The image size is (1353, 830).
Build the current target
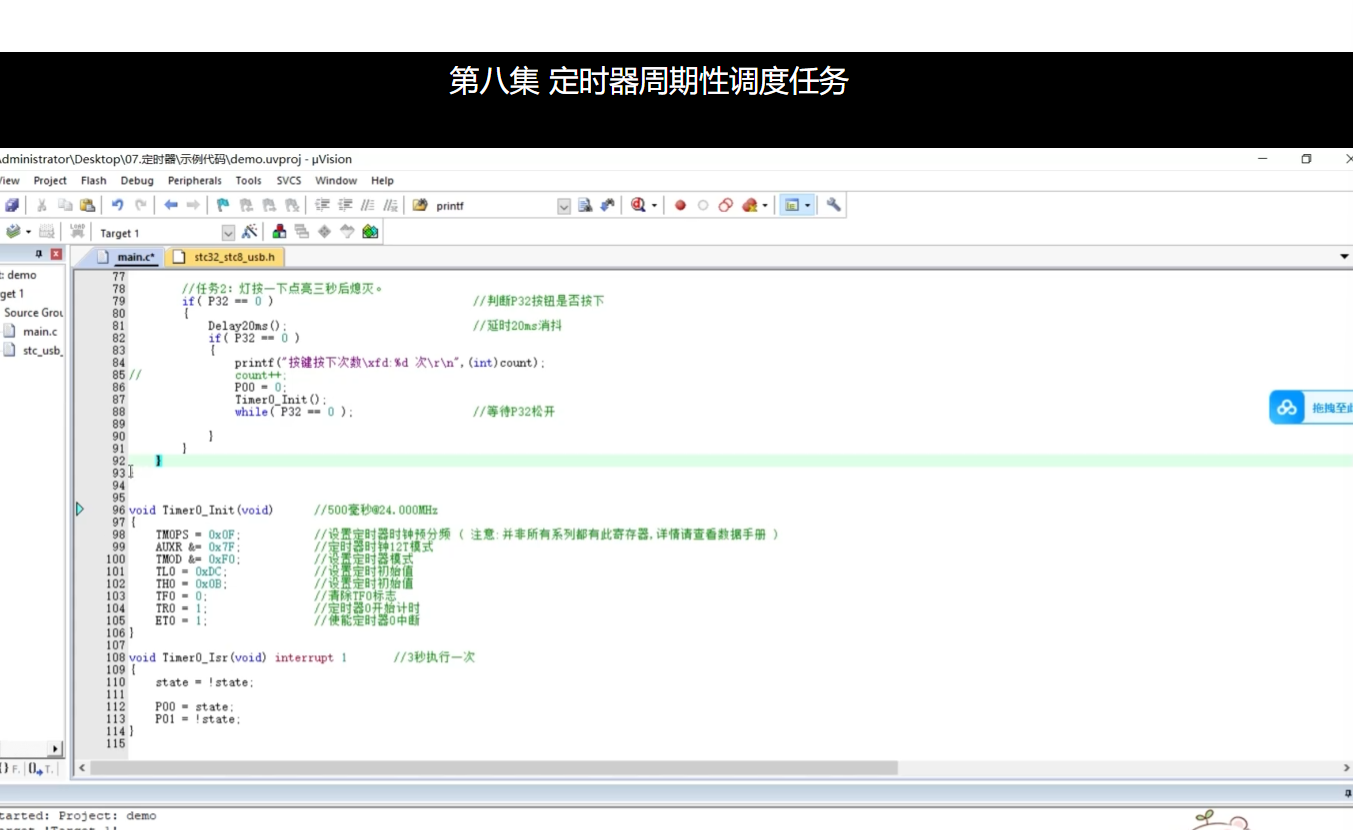pos(13,232)
